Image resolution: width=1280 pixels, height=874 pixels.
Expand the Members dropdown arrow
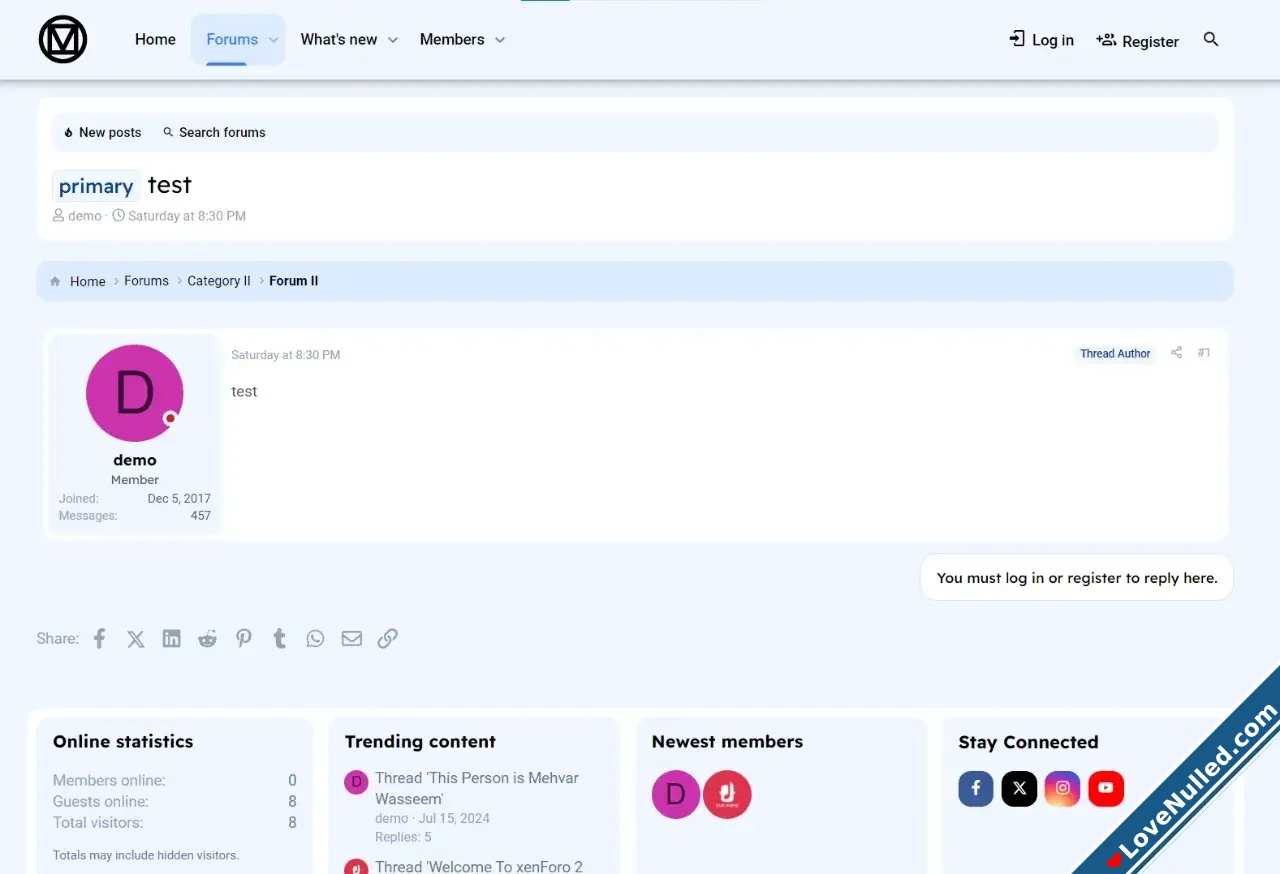500,40
